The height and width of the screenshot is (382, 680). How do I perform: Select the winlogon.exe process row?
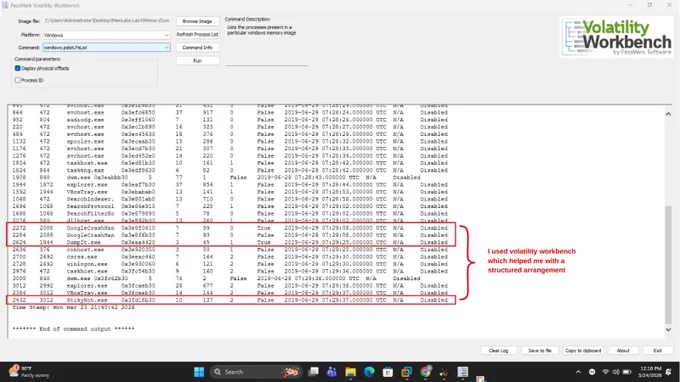(x=230, y=264)
